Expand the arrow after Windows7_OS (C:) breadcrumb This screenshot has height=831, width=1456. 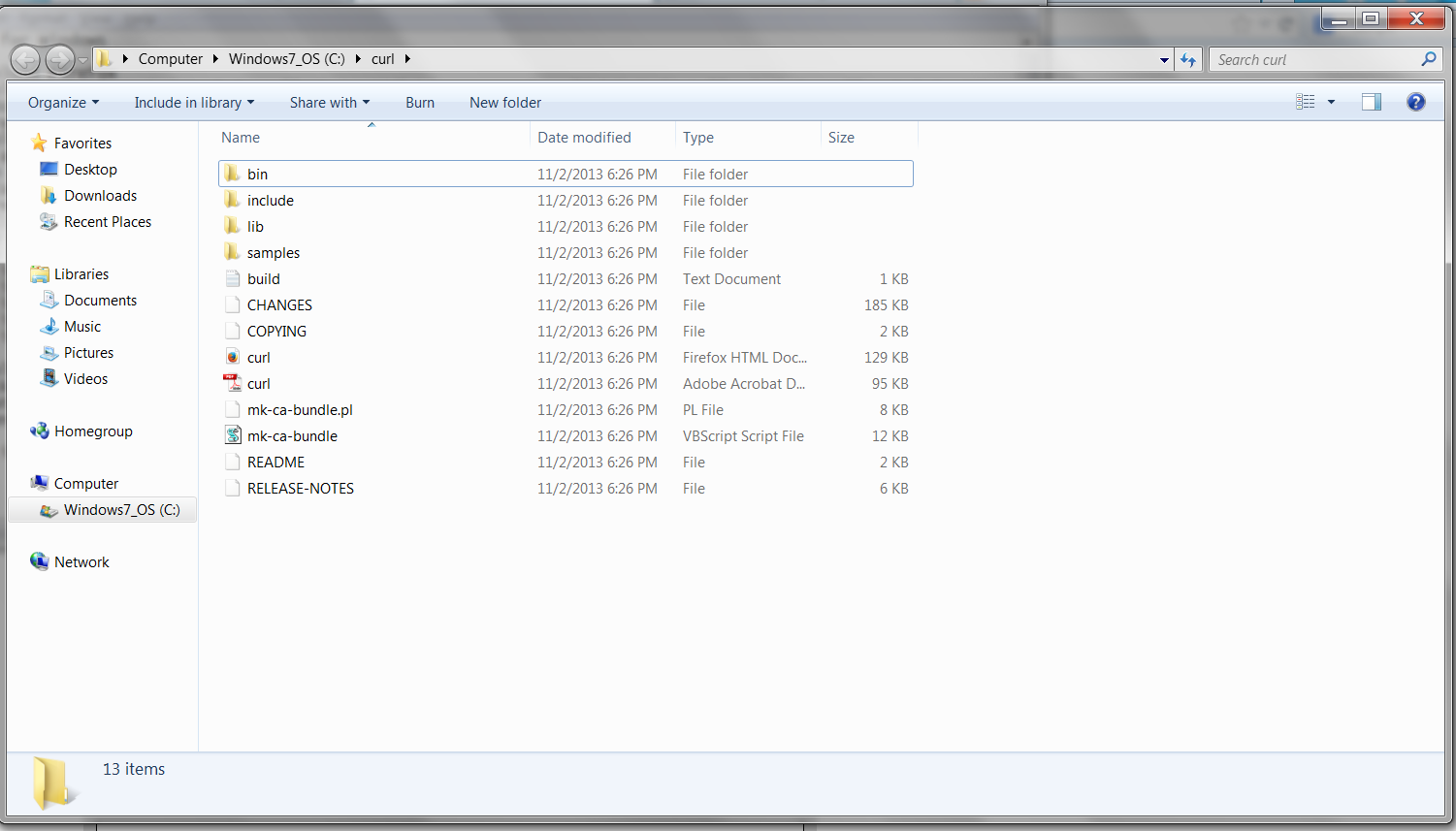pyautogui.click(x=358, y=59)
